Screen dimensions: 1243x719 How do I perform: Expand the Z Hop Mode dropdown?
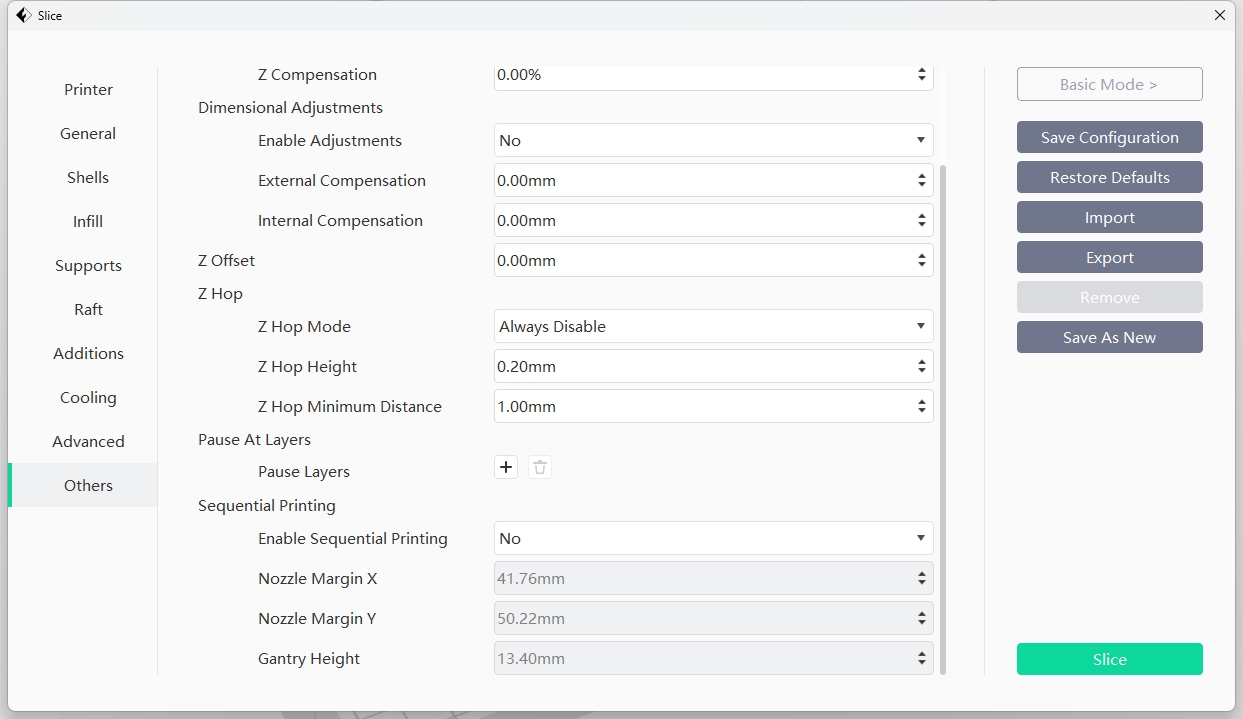713,327
